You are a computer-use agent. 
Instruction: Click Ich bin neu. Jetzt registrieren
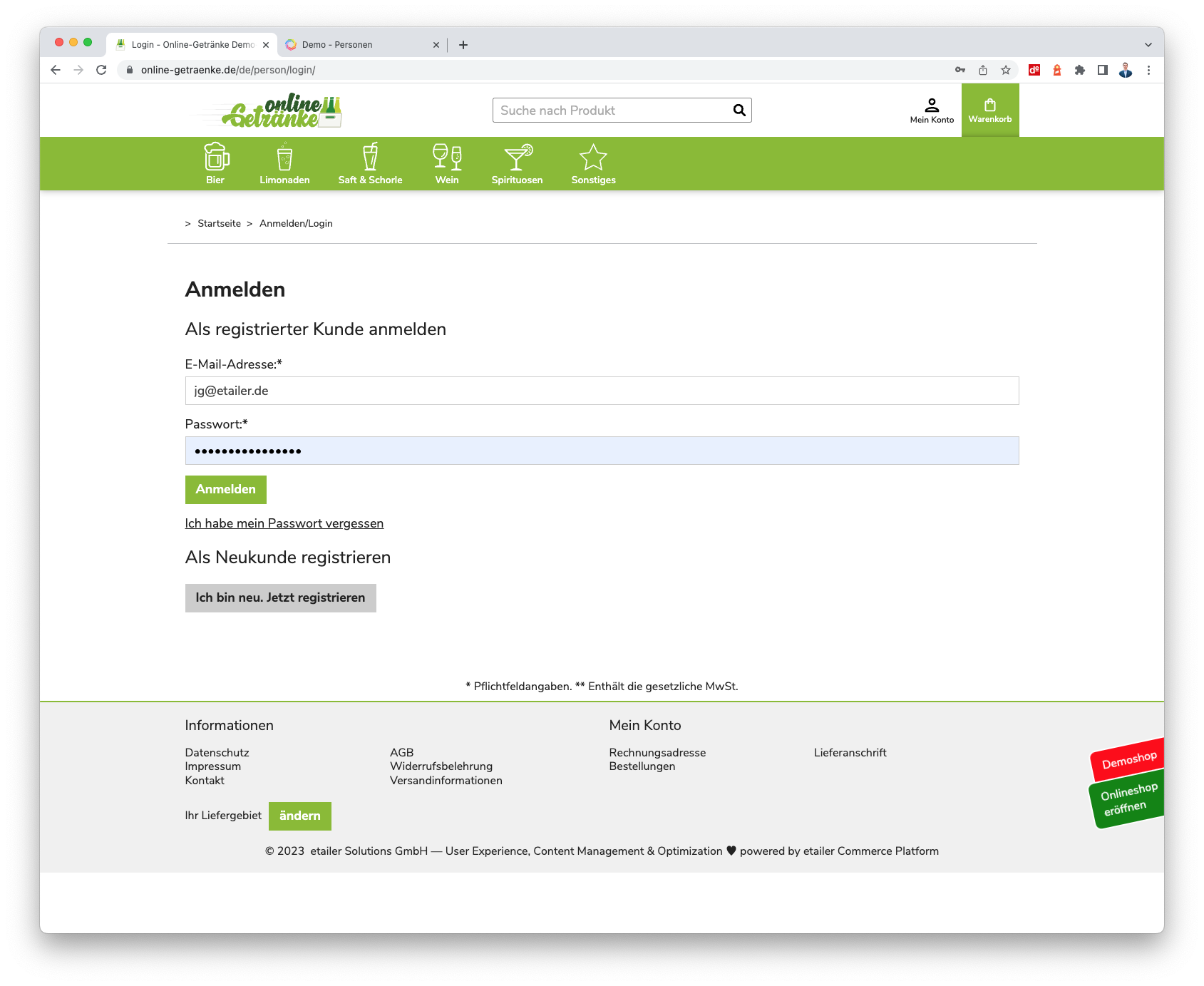[x=280, y=597]
